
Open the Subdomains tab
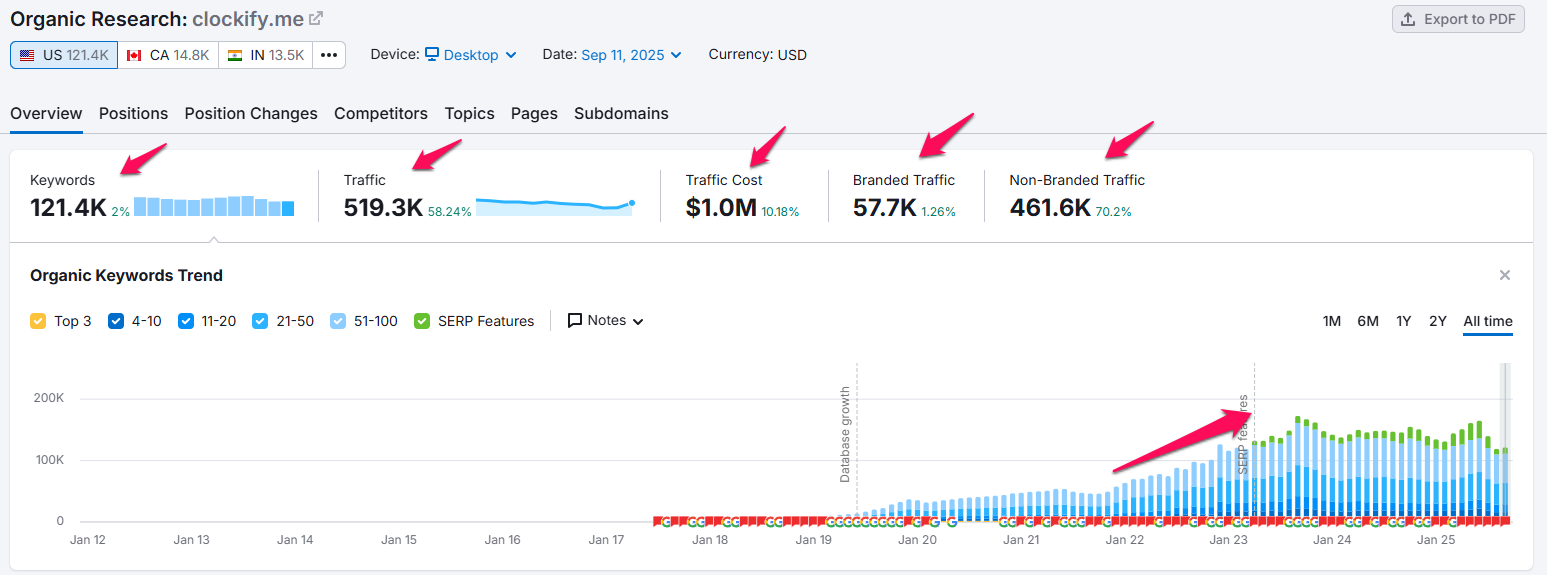[621, 113]
